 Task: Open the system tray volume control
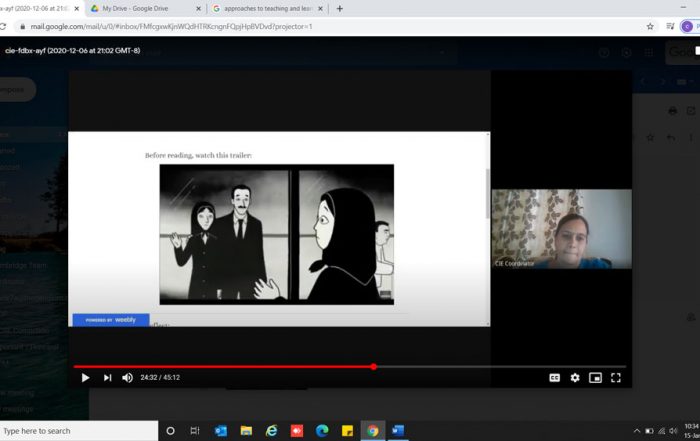tap(673, 431)
